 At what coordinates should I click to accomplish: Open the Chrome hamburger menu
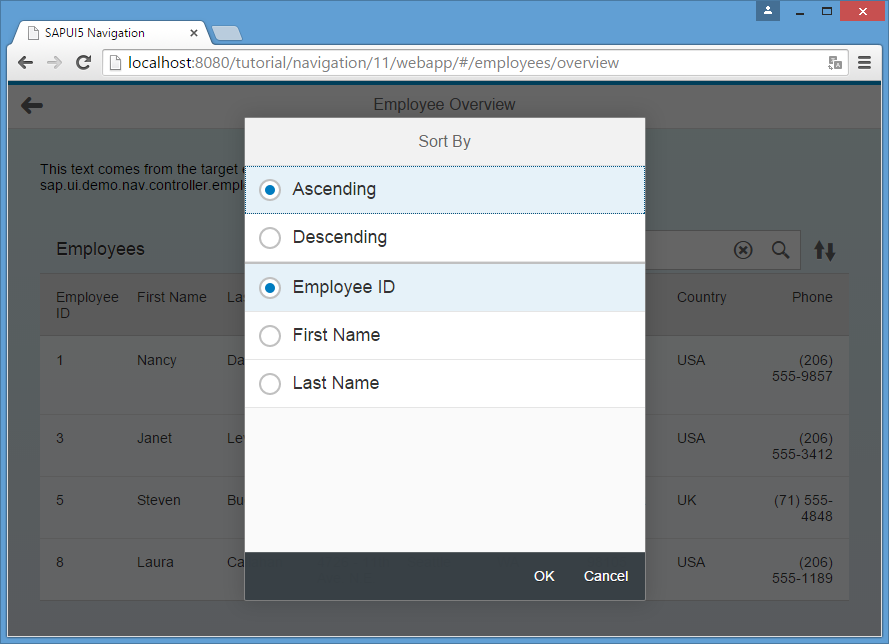pyautogui.click(x=865, y=63)
